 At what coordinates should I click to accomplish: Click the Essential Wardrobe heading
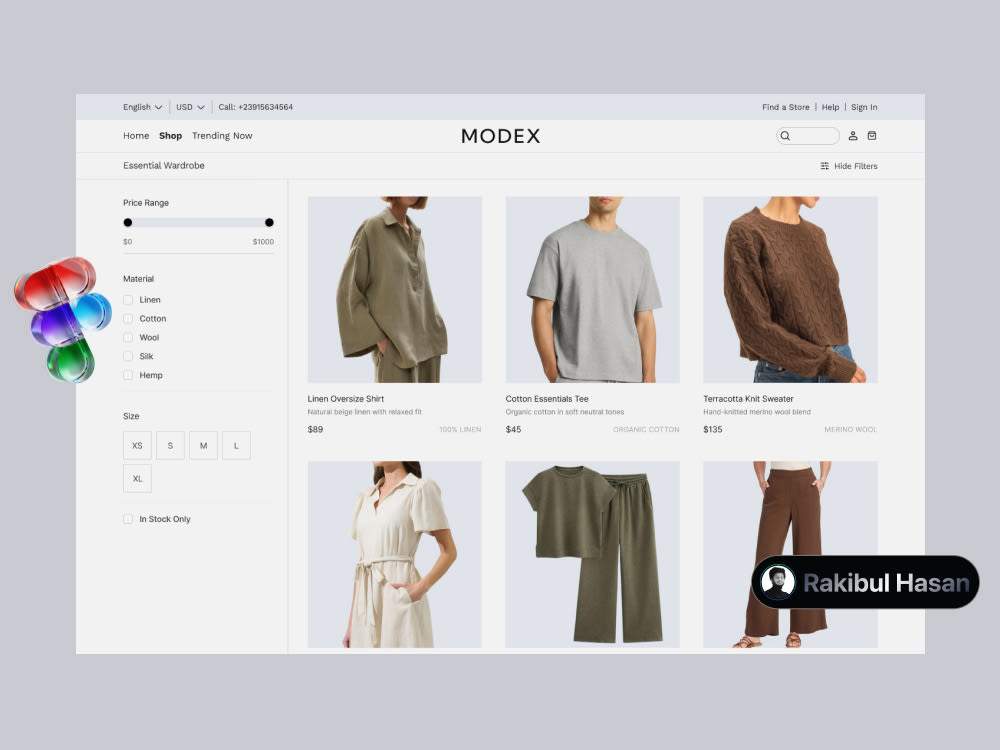pos(164,165)
